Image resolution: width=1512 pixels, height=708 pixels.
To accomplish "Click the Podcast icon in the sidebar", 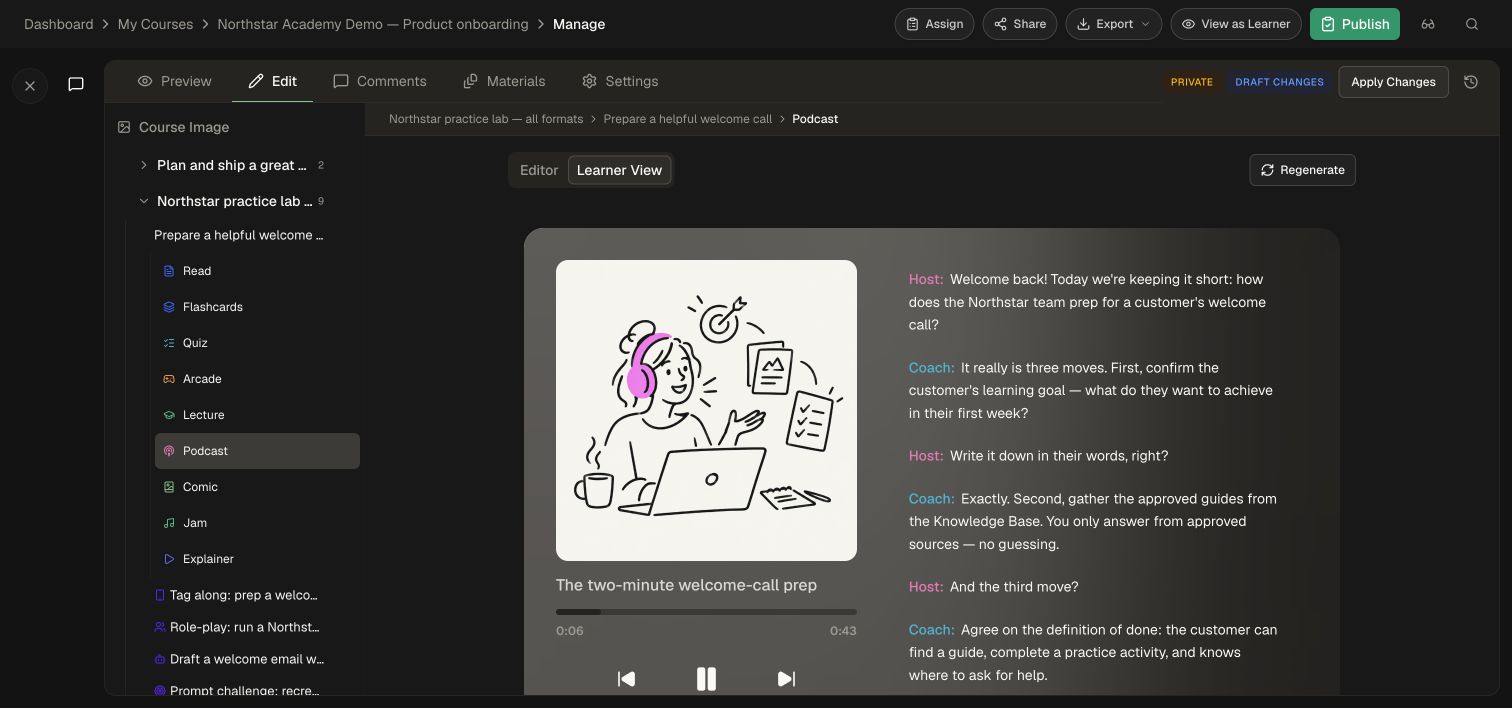I will (x=169, y=451).
